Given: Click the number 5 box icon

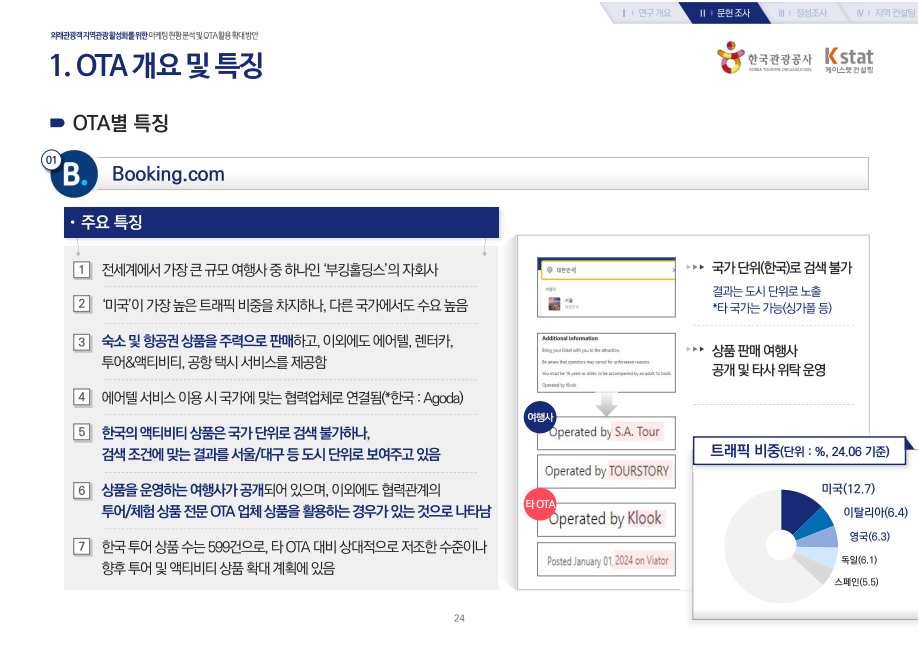Looking at the screenshot, I should [x=82, y=432].
